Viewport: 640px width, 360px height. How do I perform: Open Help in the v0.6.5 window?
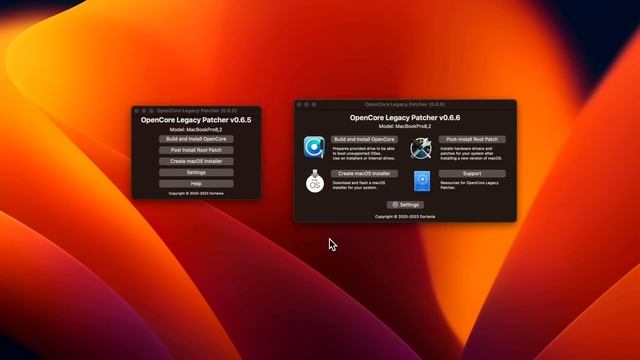[196, 184]
